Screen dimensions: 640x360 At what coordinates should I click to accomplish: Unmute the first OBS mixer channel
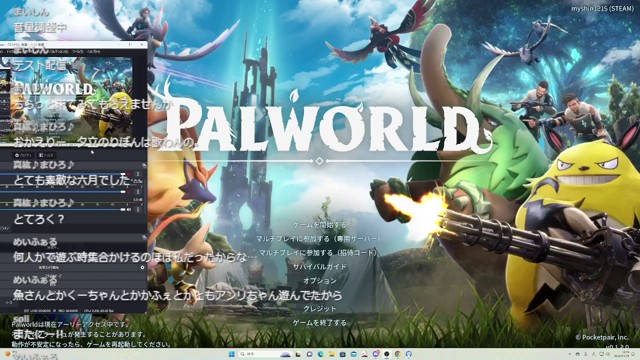click(x=129, y=174)
